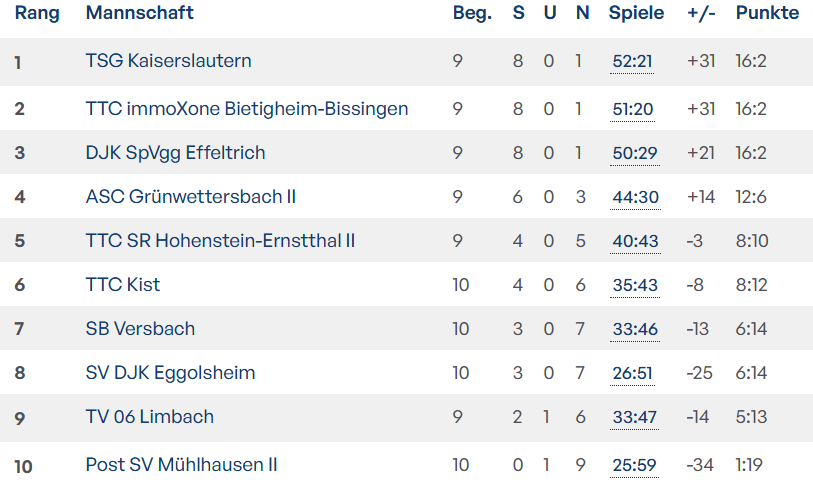Open the 26:51 score of Eggolsheim
Image resolution: width=813 pixels, height=489 pixels.
click(x=632, y=374)
